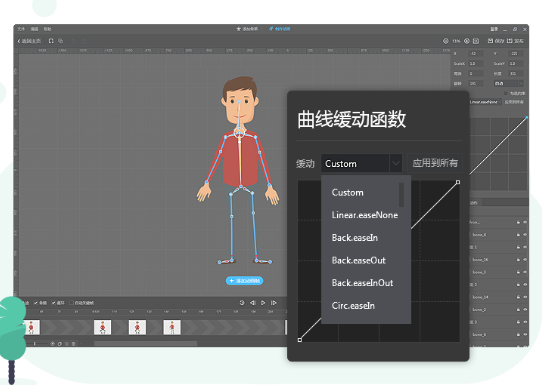Click the zoom out icon left of 18%
The width and height of the screenshot is (542, 385).
click(446, 41)
